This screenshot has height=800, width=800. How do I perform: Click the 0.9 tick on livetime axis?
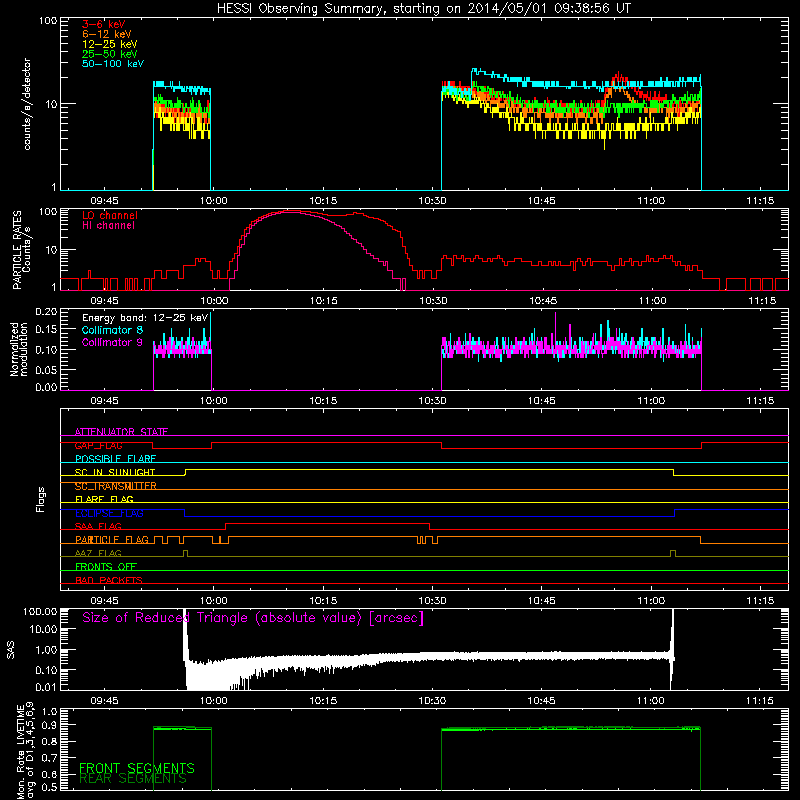pyautogui.click(x=49, y=725)
